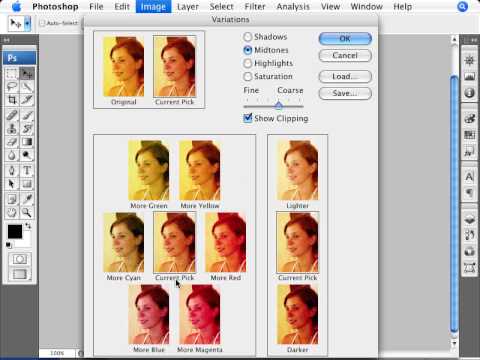Open the tool preset picker arrow
This screenshot has height=360, width=480.
click(x=27, y=24)
